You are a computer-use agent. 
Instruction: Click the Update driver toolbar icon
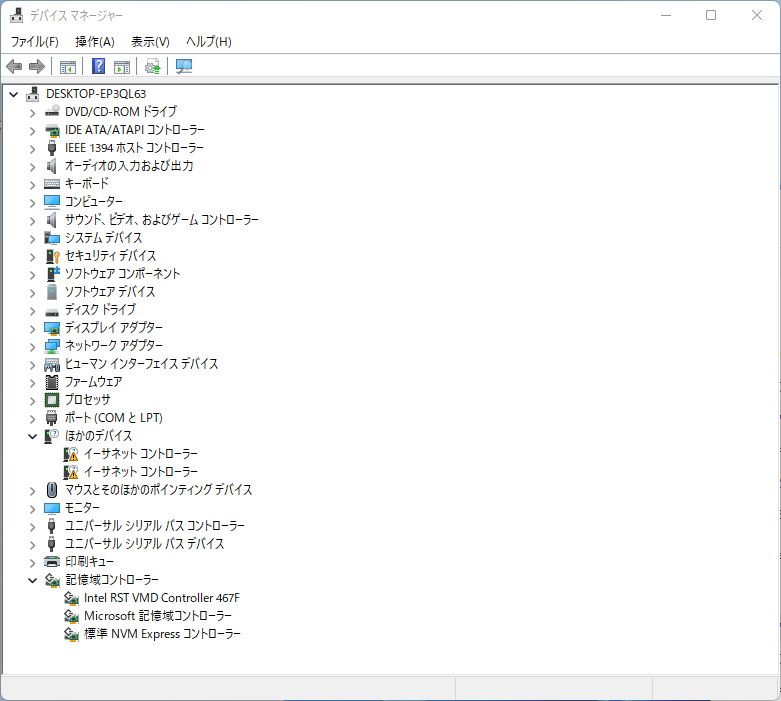pos(152,66)
